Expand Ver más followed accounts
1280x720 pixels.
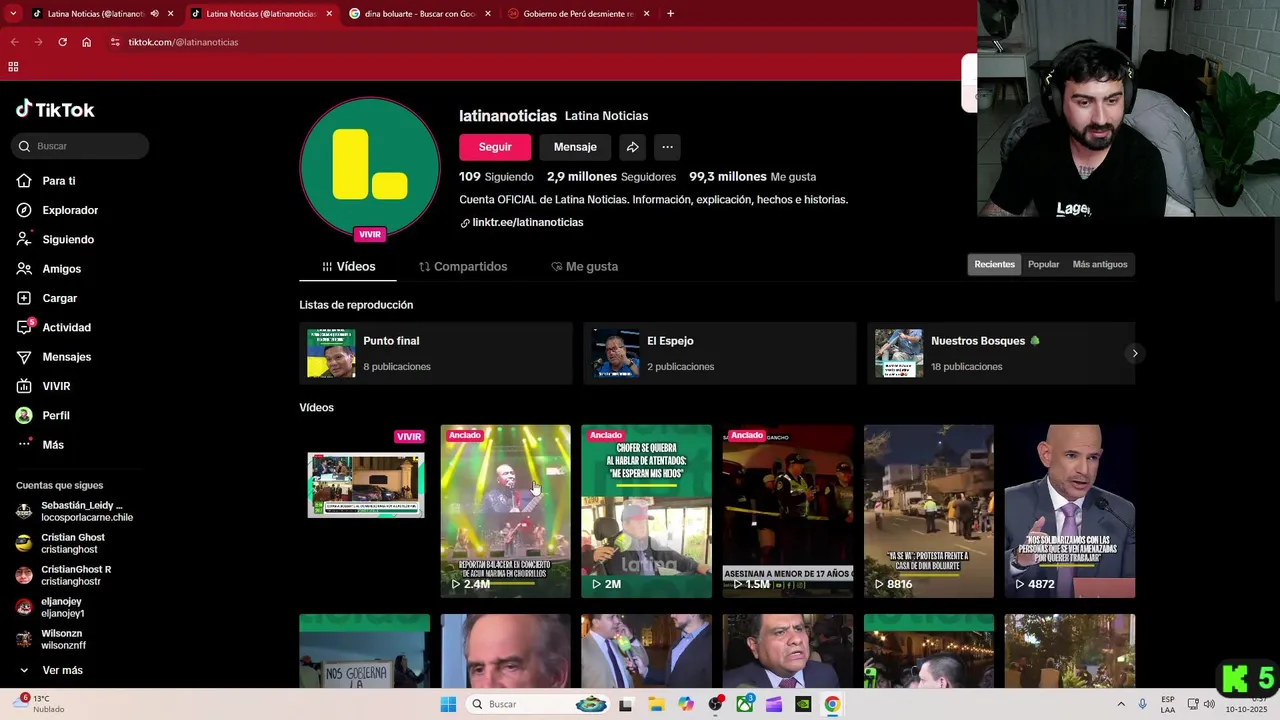pos(50,670)
